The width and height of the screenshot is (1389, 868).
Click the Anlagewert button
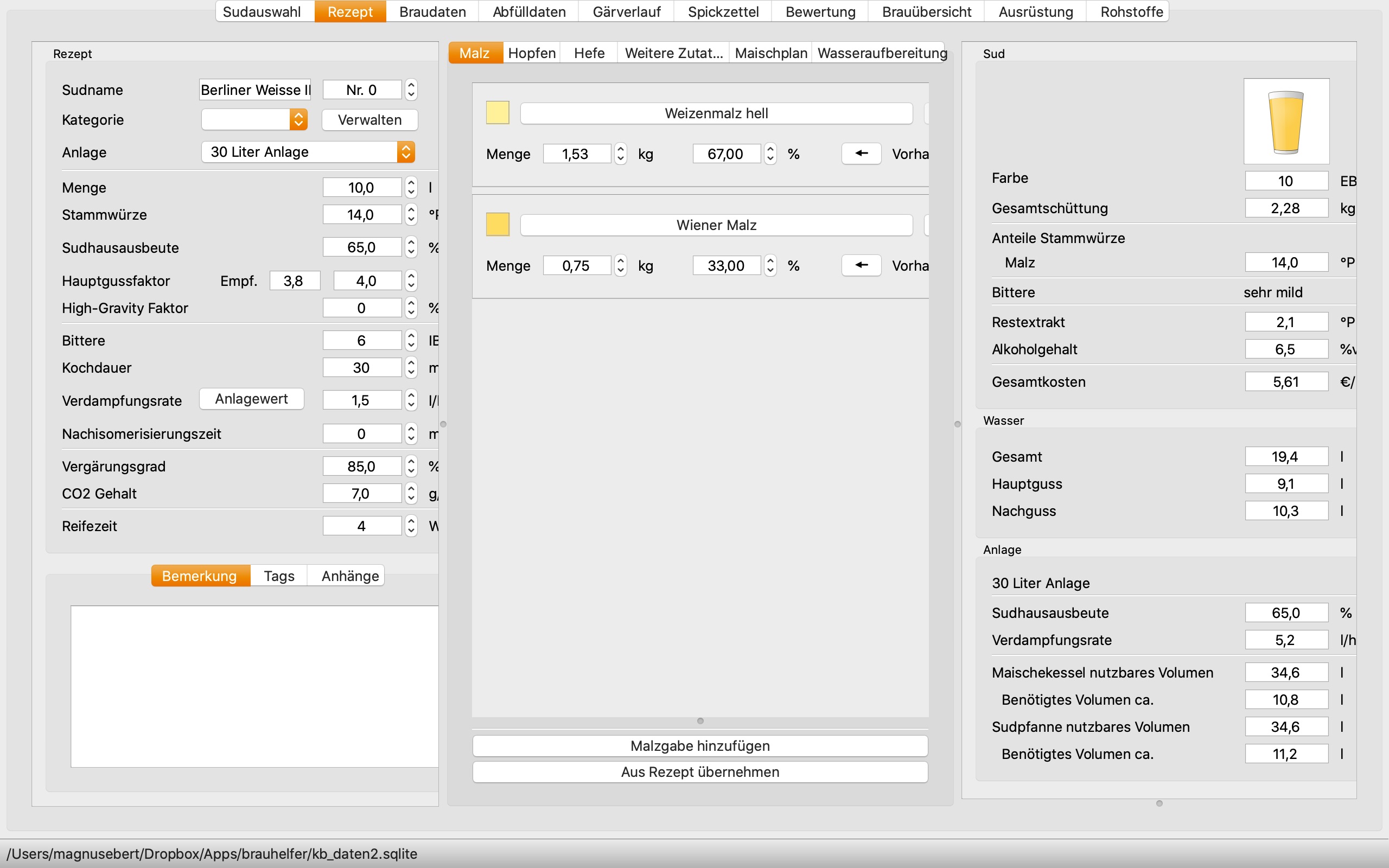pyautogui.click(x=251, y=399)
